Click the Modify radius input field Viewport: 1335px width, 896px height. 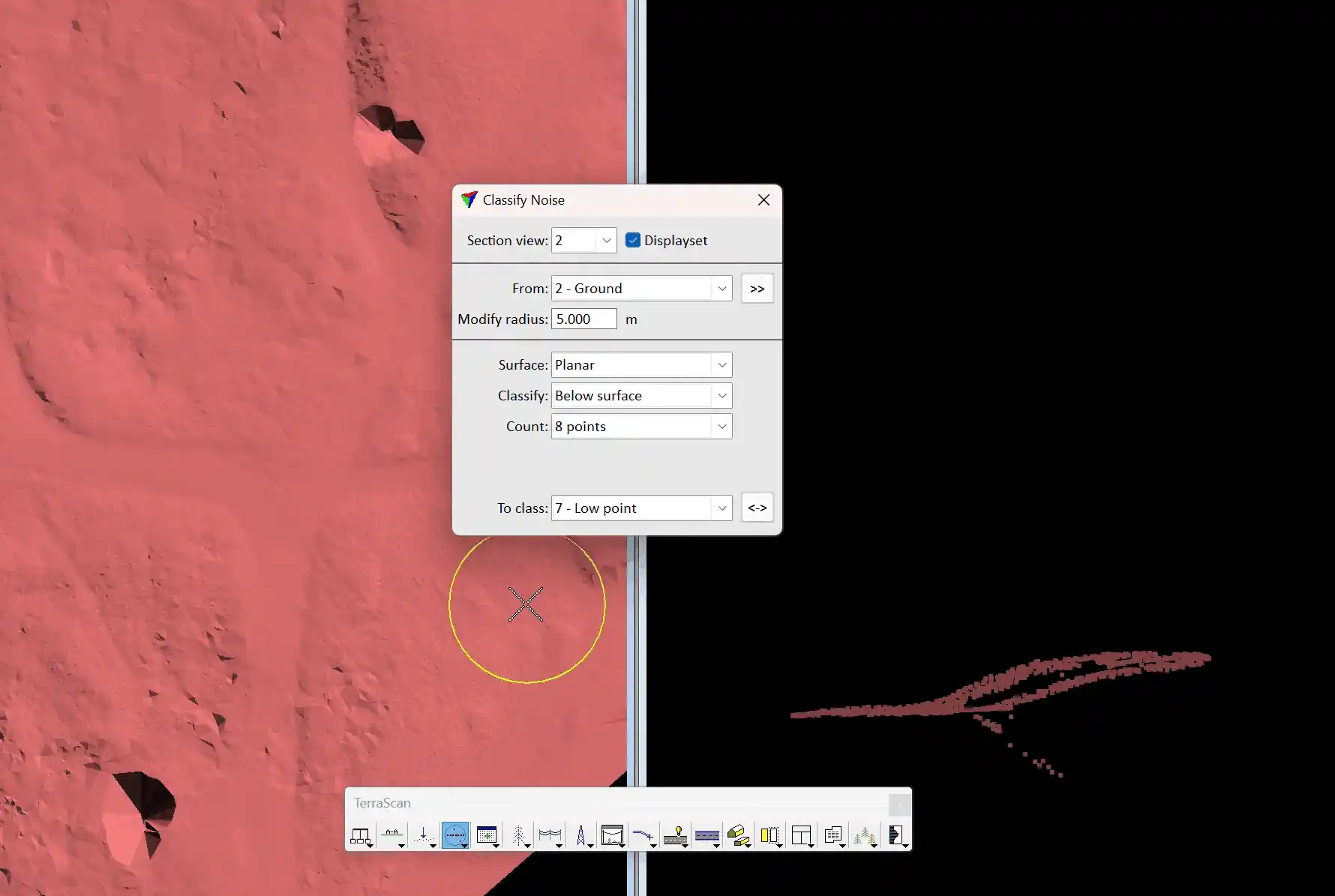pyautogui.click(x=583, y=319)
